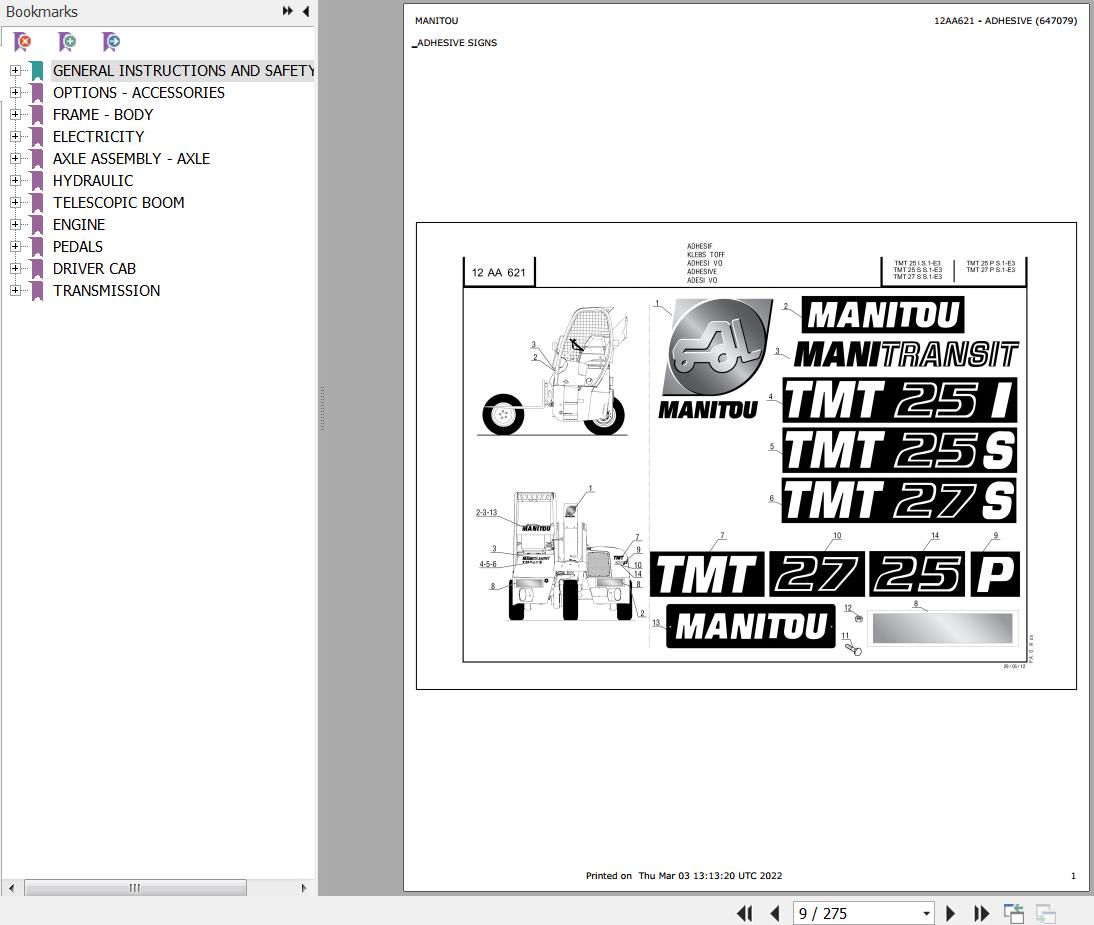Expand all bookmarks with double-arrow icon
Image resolution: width=1094 pixels, height=925 pixels.
point(287,11)
